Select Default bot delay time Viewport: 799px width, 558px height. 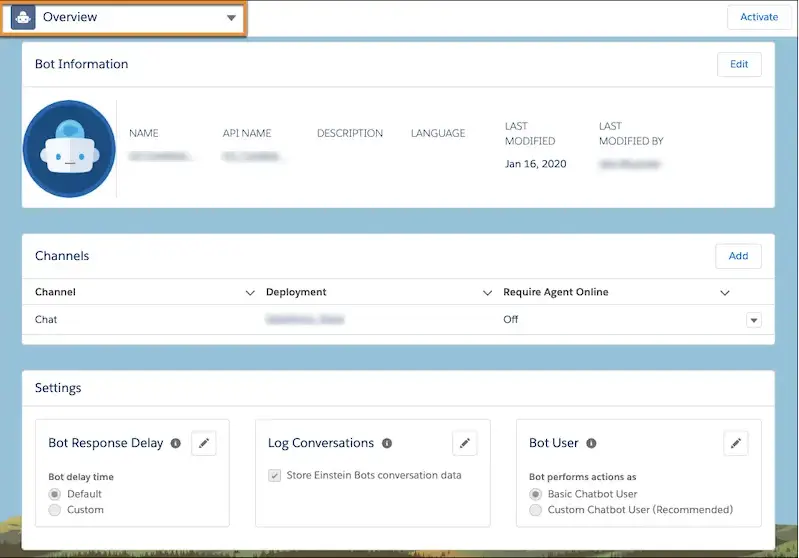(x=55, y=494)
